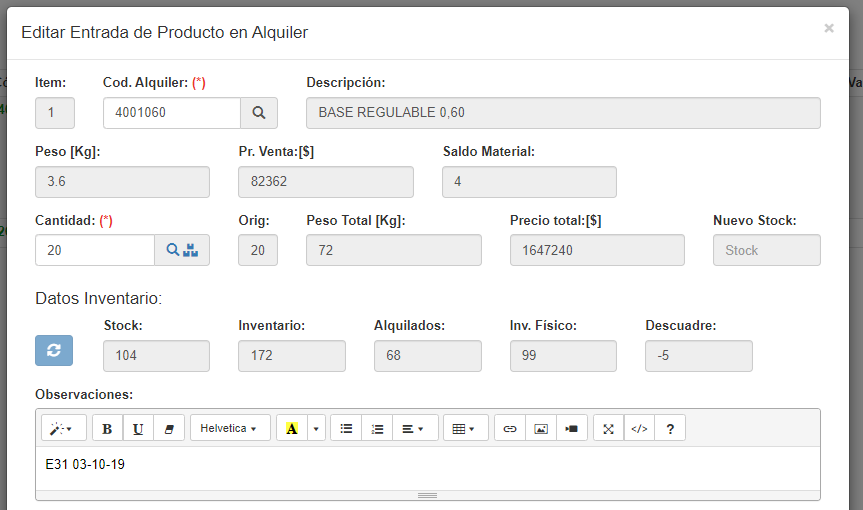Expand the magic wand style dropdown
The height and width of the screenshot is (510, 863).
(x=63, y=428)
